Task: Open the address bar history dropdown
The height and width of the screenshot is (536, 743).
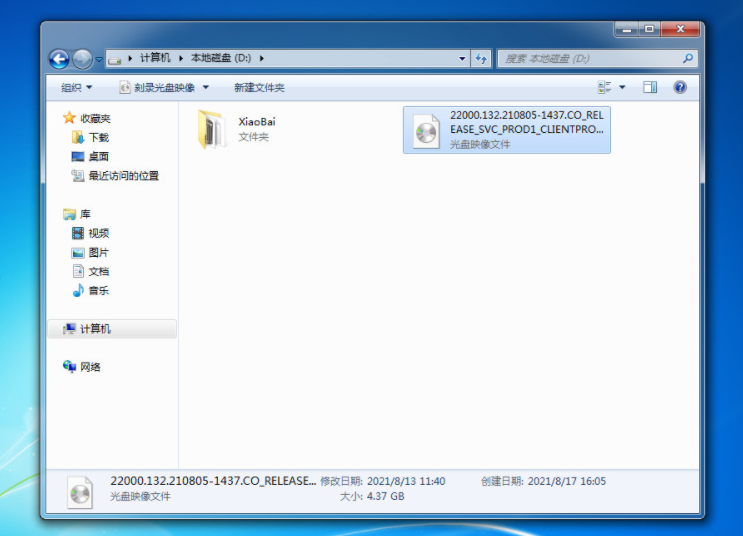Action: tap(462, 59)
